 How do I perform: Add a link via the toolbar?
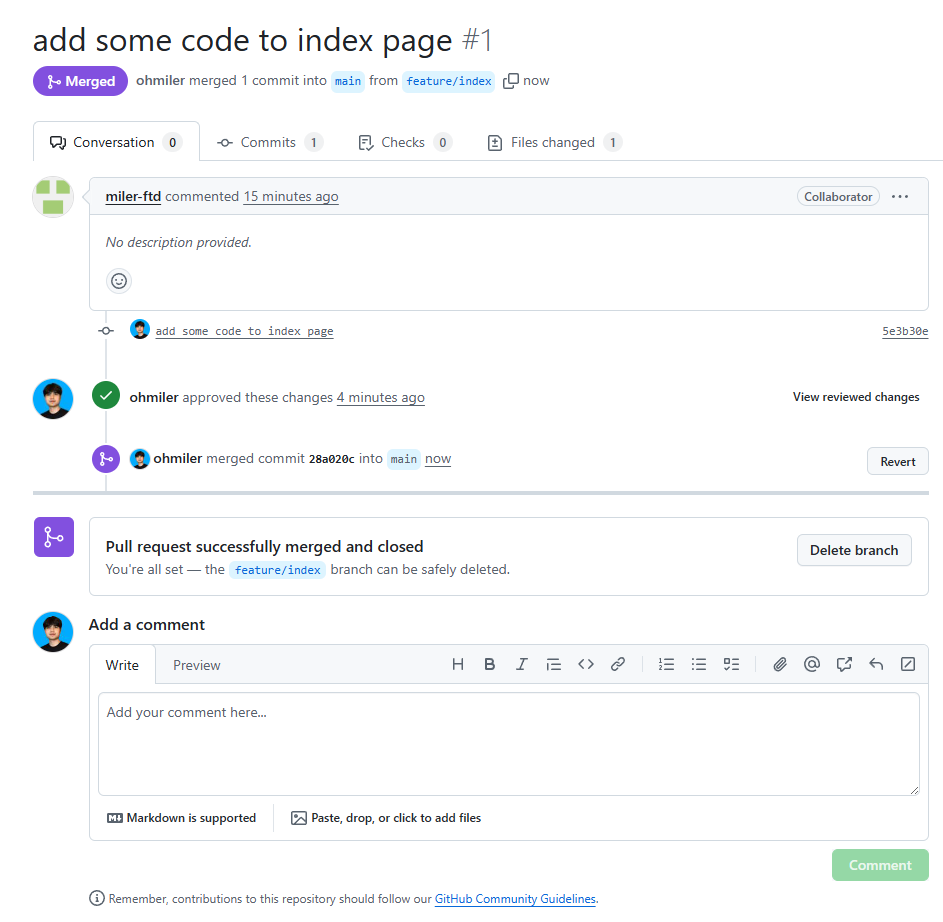pos(618,664)
